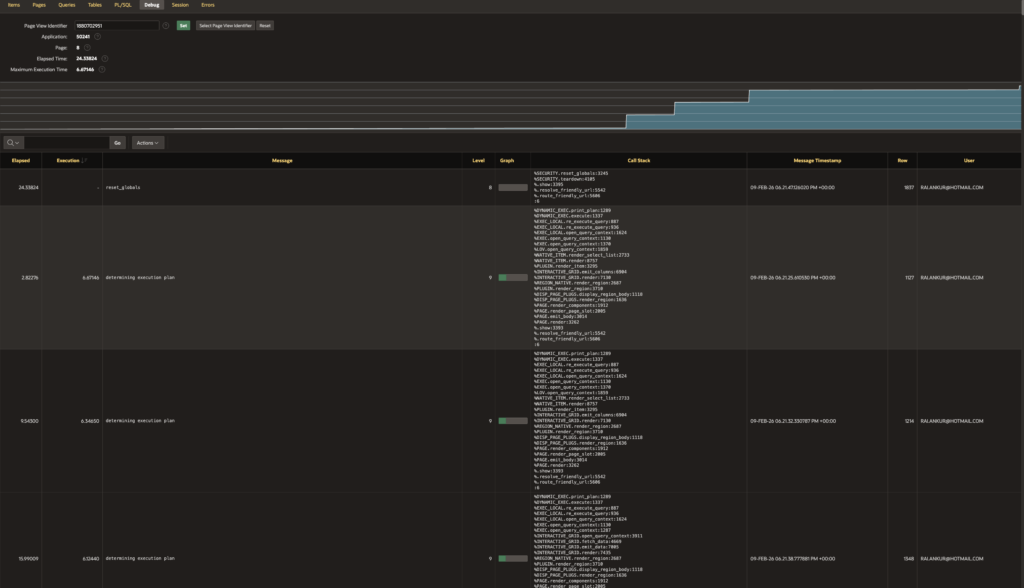Screen dimensions: 1024x588
Task: Expand the Actions menu
Action: click(x=147, y=143)
